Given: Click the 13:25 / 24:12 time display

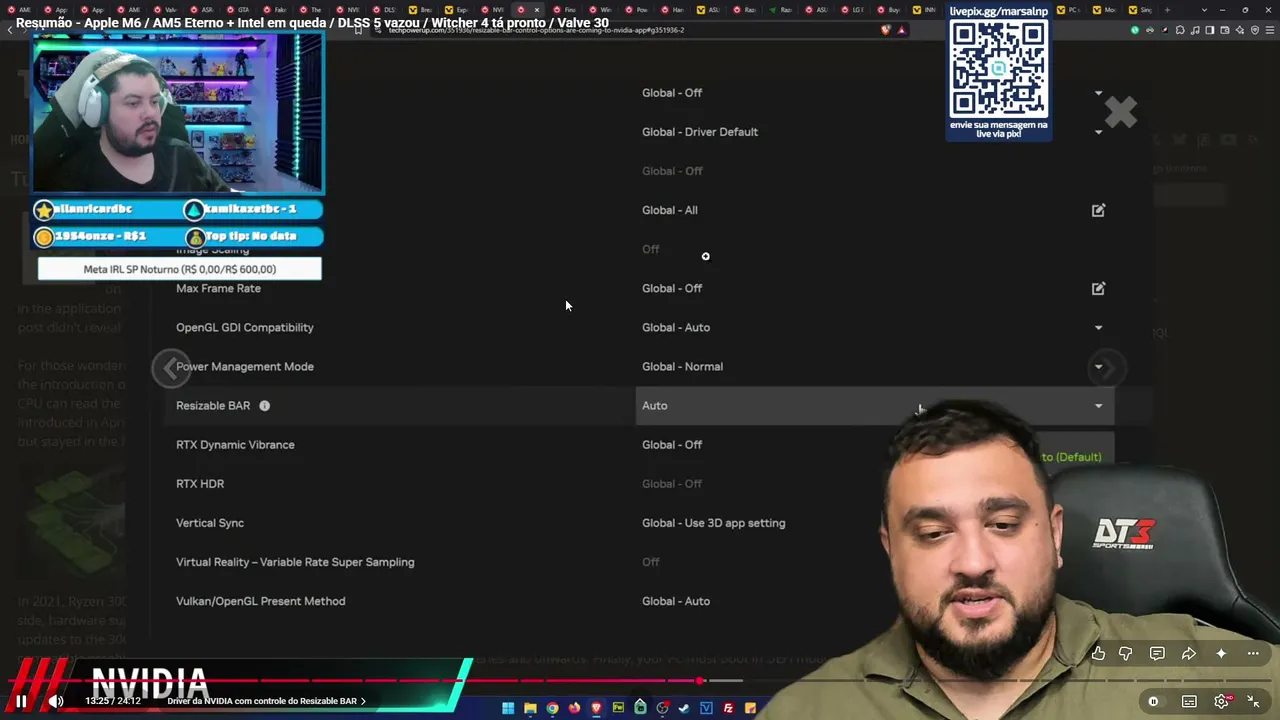Looking at the screenshot, I should 113,701.
